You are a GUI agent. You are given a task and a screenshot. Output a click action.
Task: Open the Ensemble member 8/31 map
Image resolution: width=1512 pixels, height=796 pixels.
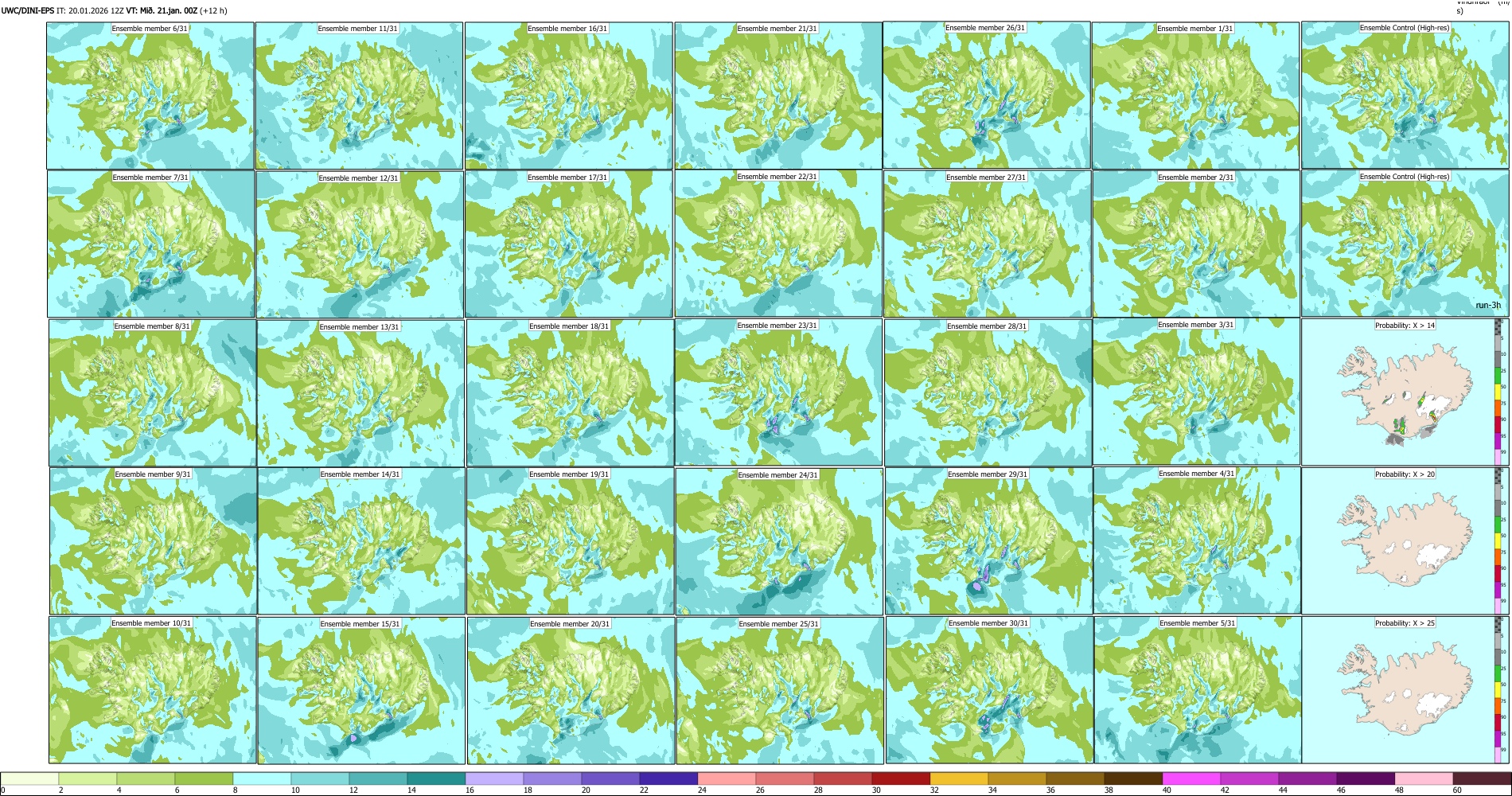tap(152, 392)
